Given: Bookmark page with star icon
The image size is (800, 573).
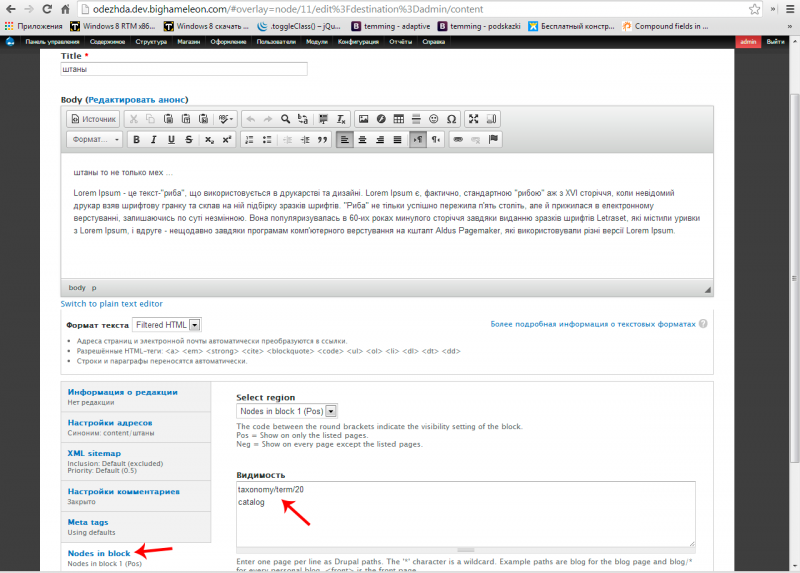Looking at the screenshot, I should pos(755,9).
